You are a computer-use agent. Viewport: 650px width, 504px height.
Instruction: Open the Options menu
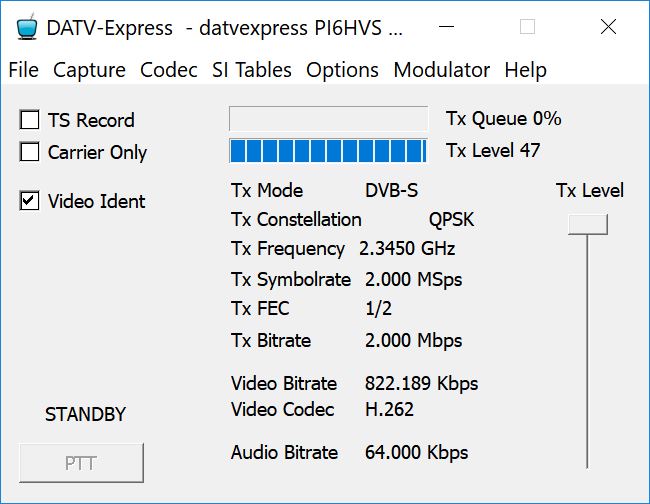pyautogui.click(x=342, y=70)
